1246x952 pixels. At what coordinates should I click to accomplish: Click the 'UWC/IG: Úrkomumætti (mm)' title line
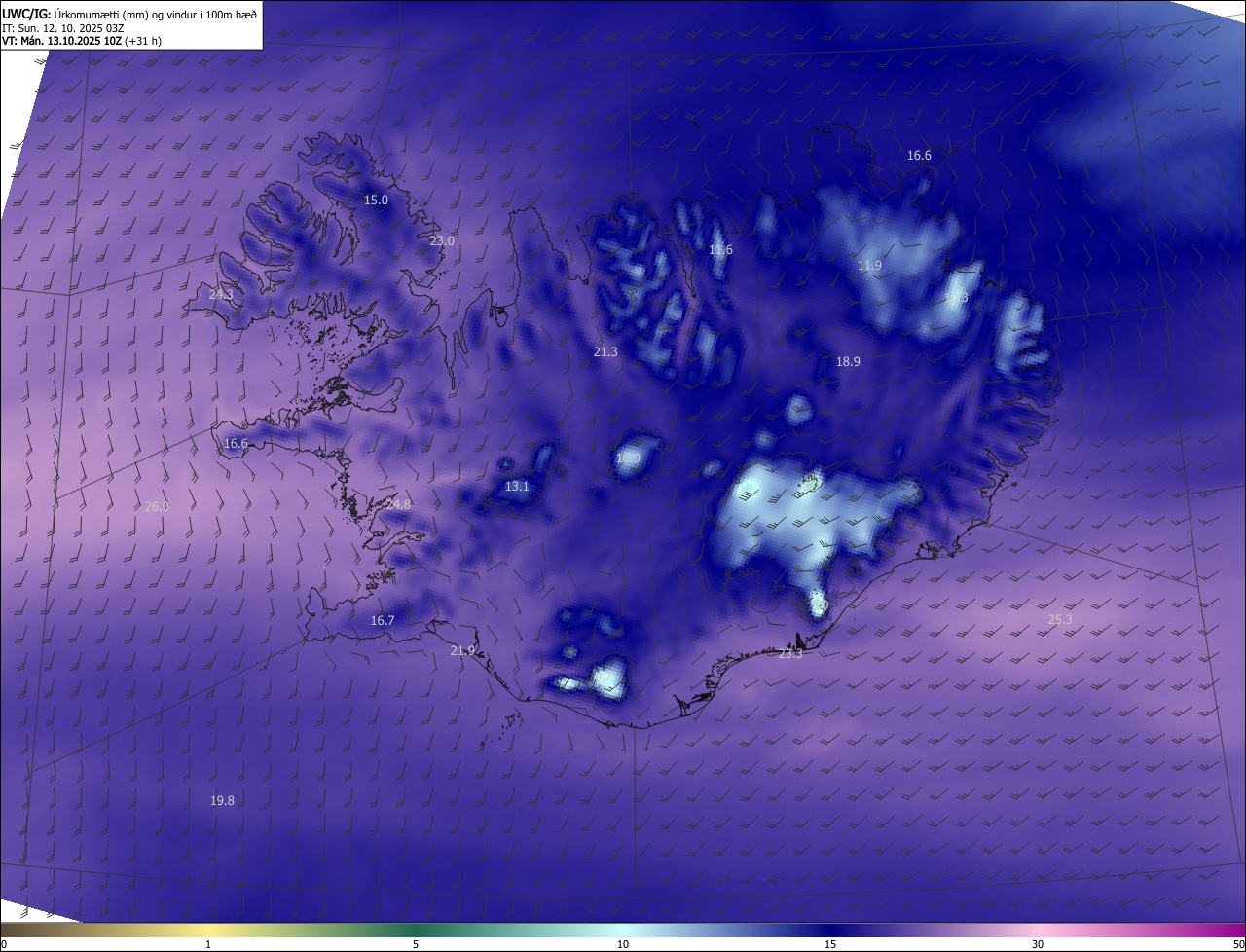[x=129, y=13]
